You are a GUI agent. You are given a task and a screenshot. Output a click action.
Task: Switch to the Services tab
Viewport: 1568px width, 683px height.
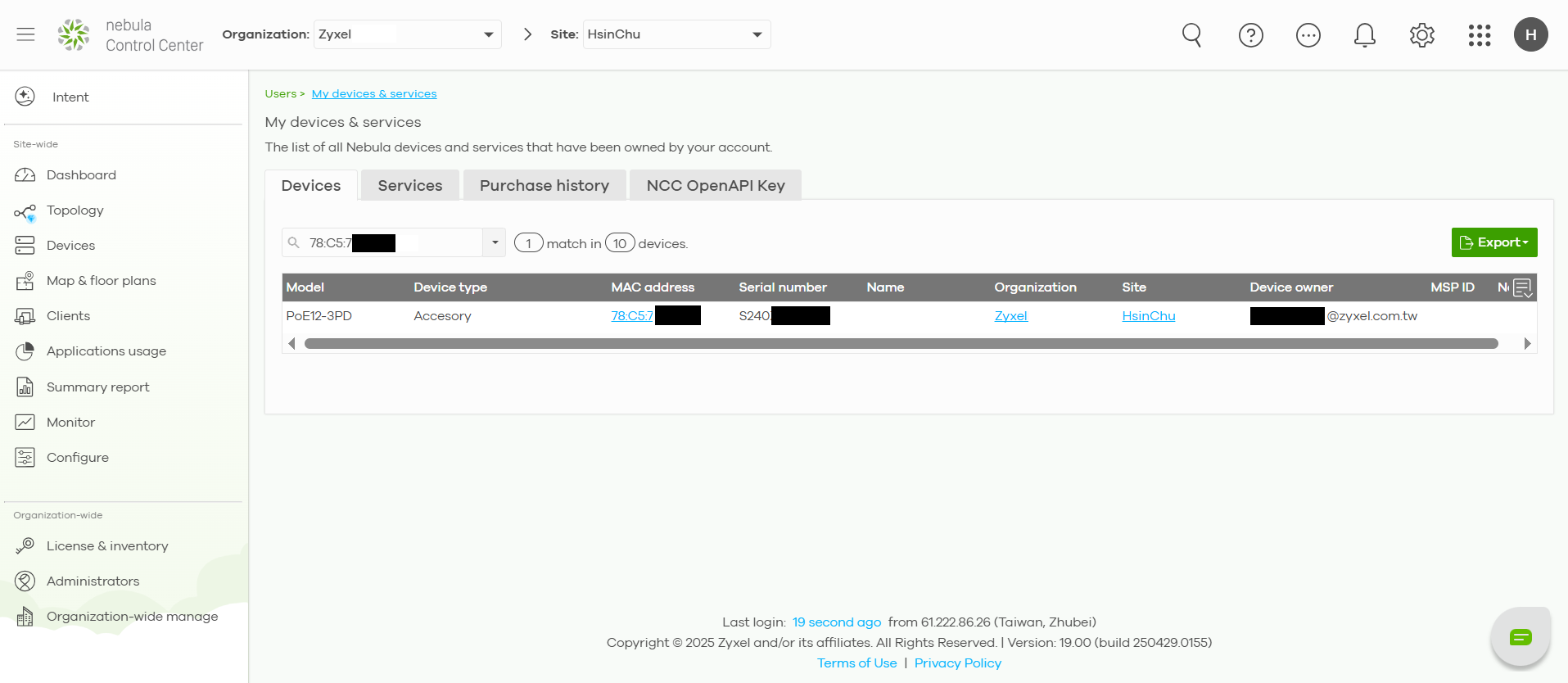tap(410, 185)
